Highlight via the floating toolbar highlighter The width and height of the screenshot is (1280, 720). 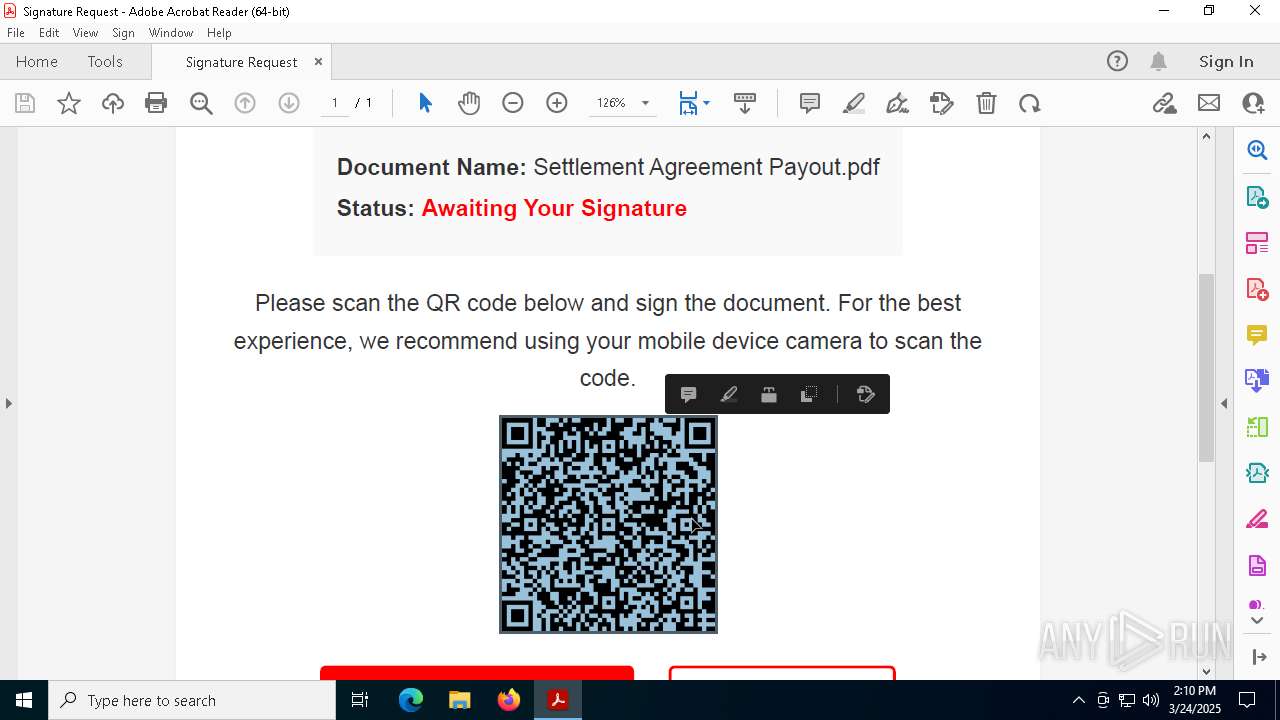(x=729, y=394)
